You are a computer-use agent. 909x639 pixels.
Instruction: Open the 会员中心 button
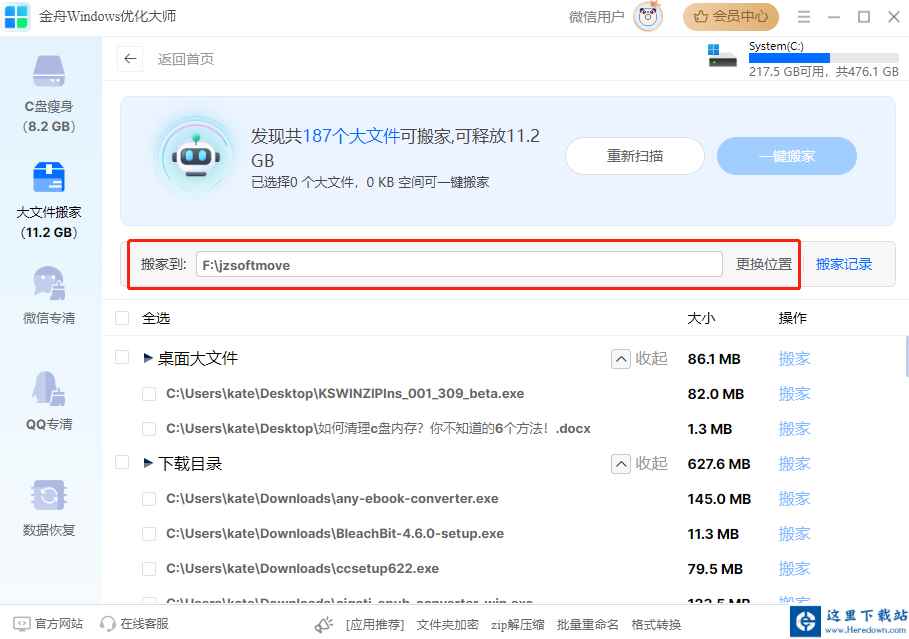[x=730, y=16]
